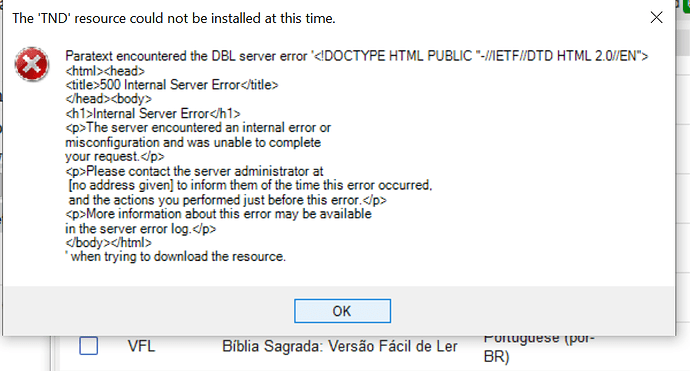Tick the VFL resource checkbox
The image size is (690, 371).
tap(88, 346)
